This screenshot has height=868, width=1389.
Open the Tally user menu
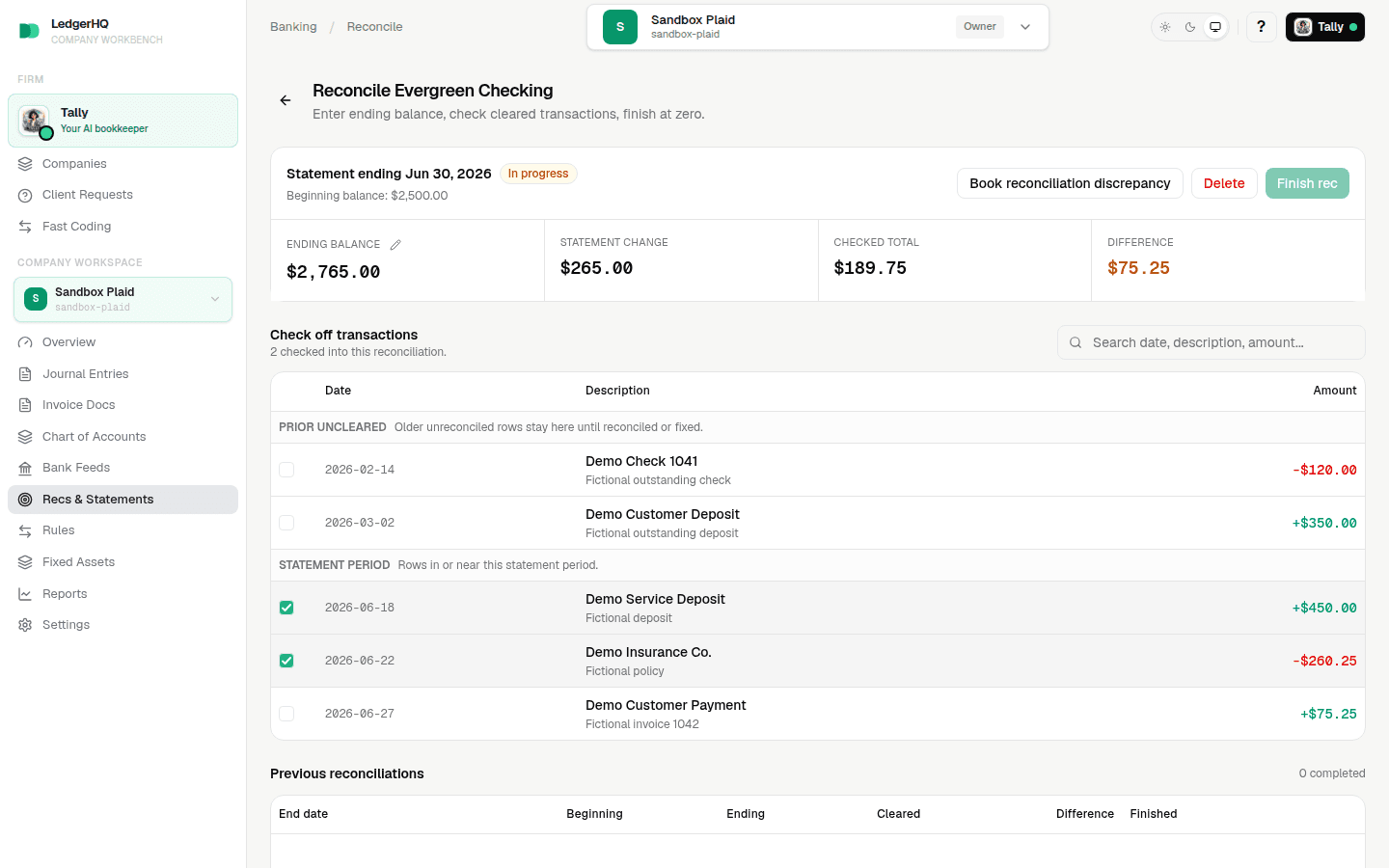point(1324,27)
